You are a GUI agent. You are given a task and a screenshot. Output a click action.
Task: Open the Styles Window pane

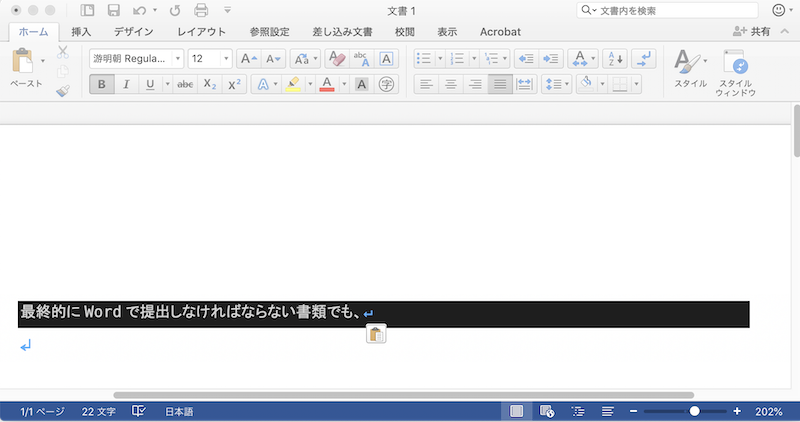(x=735, y=72)
